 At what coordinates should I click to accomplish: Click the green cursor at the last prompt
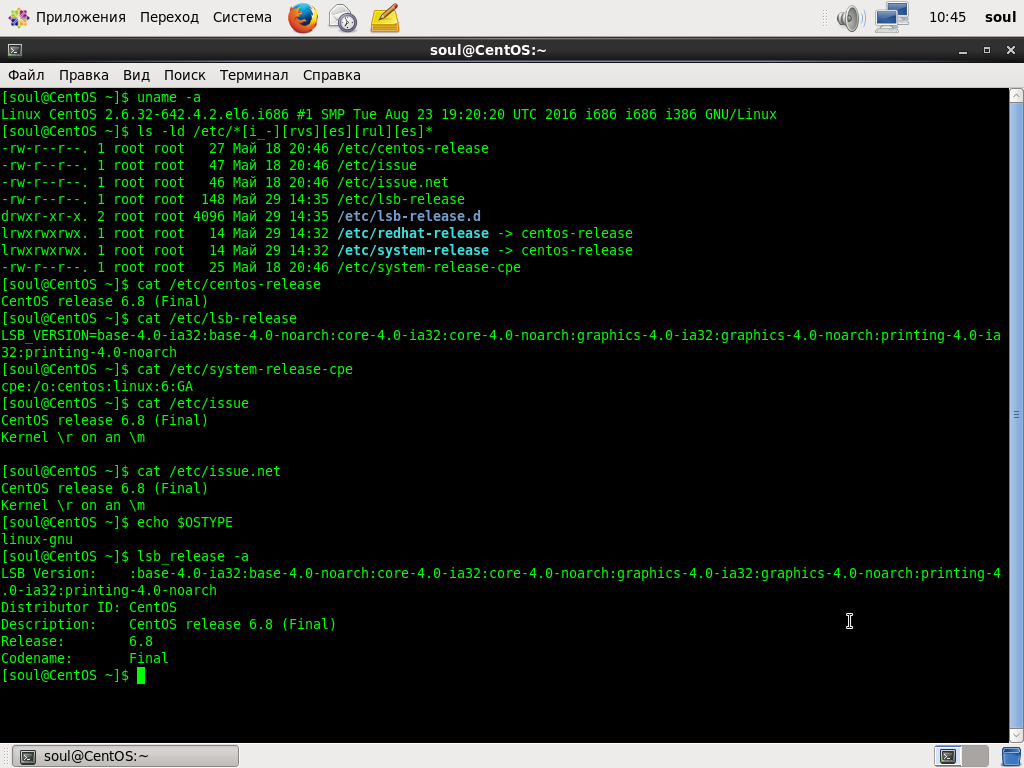(x=141, y=675)
